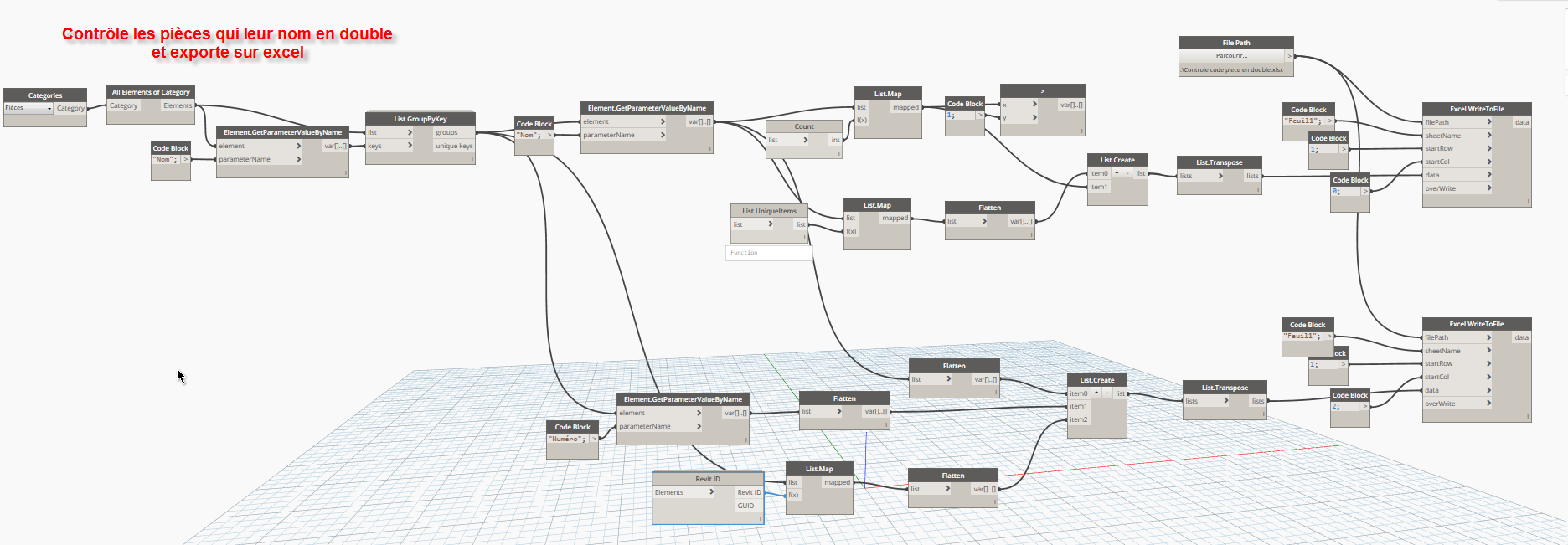The height and width of the screenshot is (545, 1568).
Task: Click the Parcourir... browse button
Action: click(x=1231, y=56)
